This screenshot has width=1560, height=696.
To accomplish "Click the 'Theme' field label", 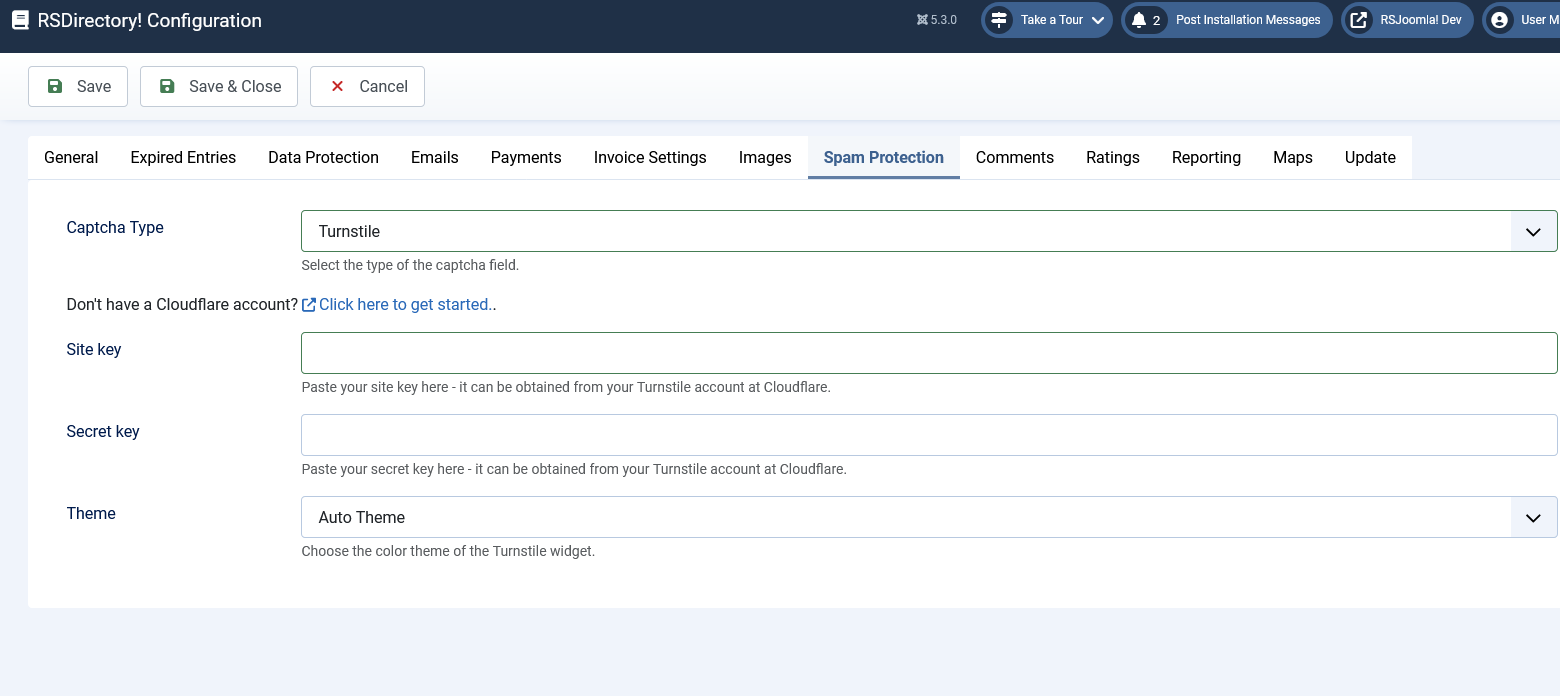I will click(x=91, y=513).
